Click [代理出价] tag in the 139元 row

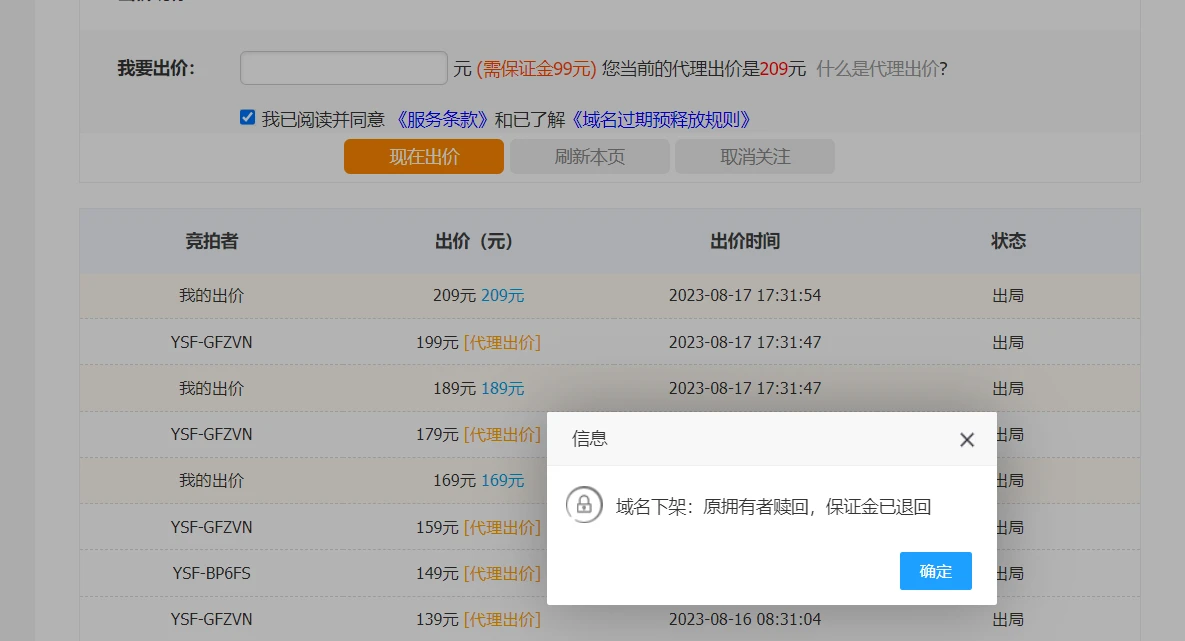click(501, 620)
